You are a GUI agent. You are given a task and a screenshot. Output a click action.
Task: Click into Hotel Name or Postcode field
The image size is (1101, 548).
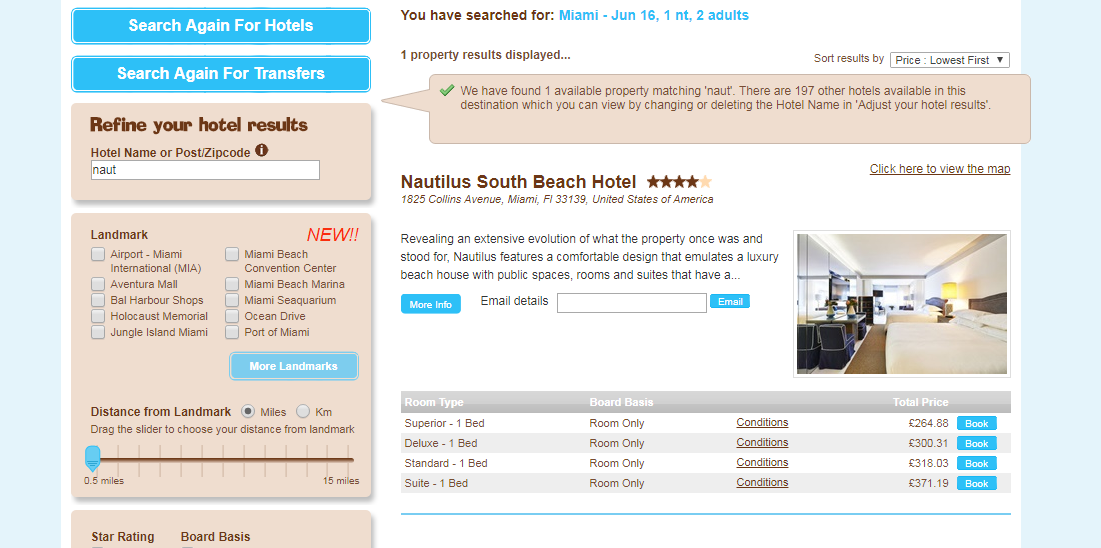coord(205,170)
